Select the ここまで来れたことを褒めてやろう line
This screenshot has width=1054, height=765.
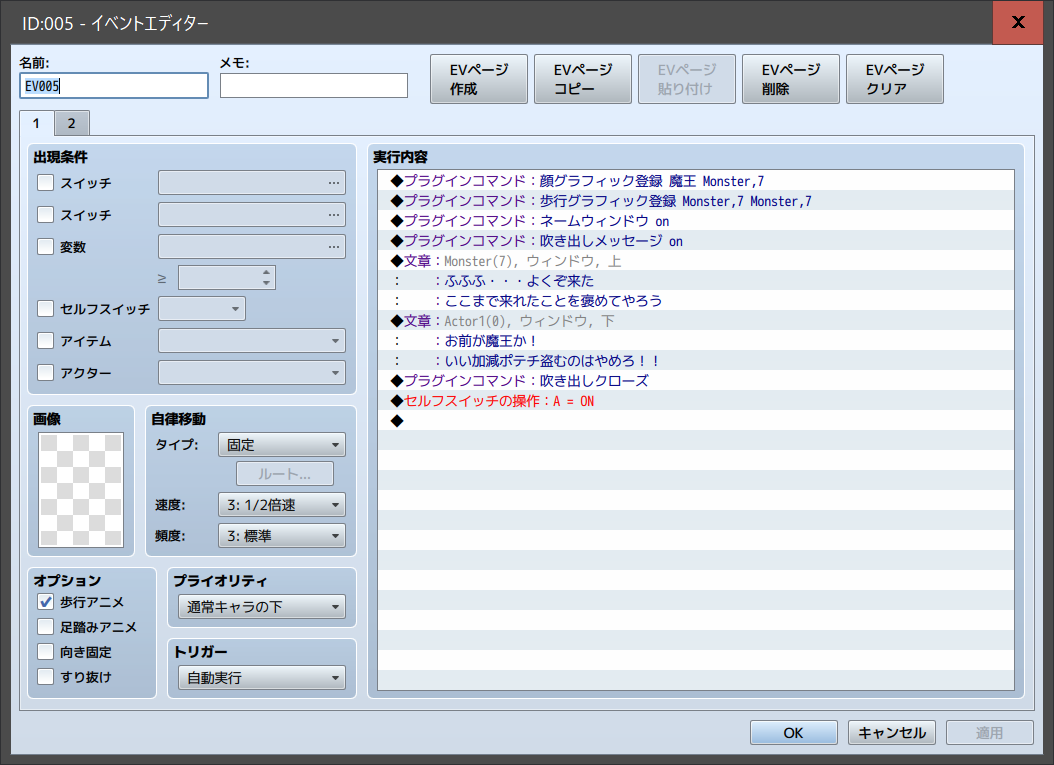coord(696,300)
